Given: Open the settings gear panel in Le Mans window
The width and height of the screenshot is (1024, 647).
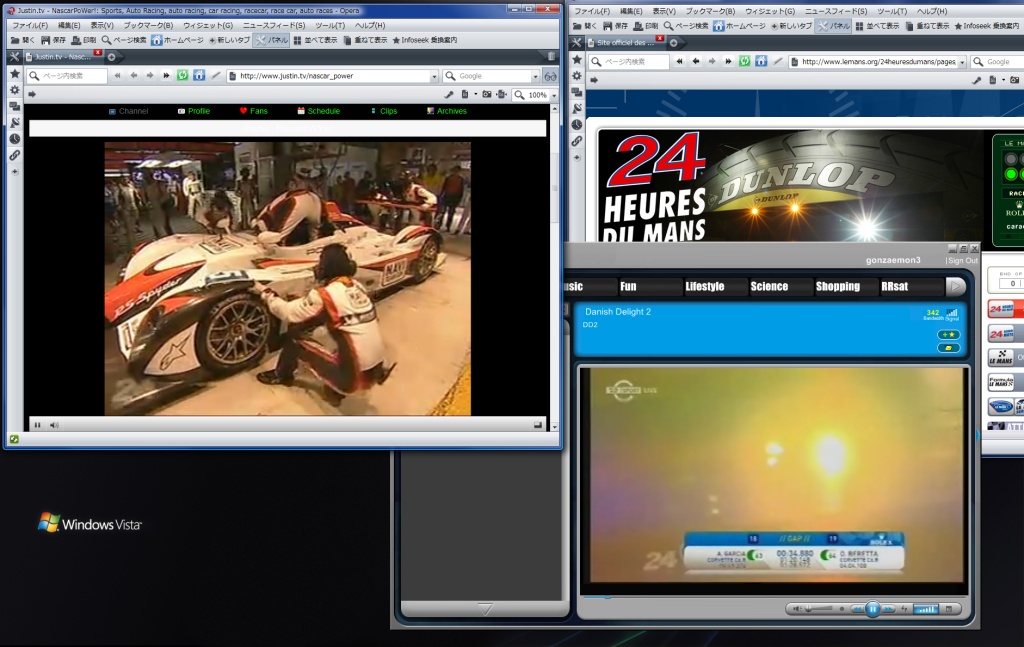Looking at the screenshot, I should pyautogui.click(x=577, y=76).
